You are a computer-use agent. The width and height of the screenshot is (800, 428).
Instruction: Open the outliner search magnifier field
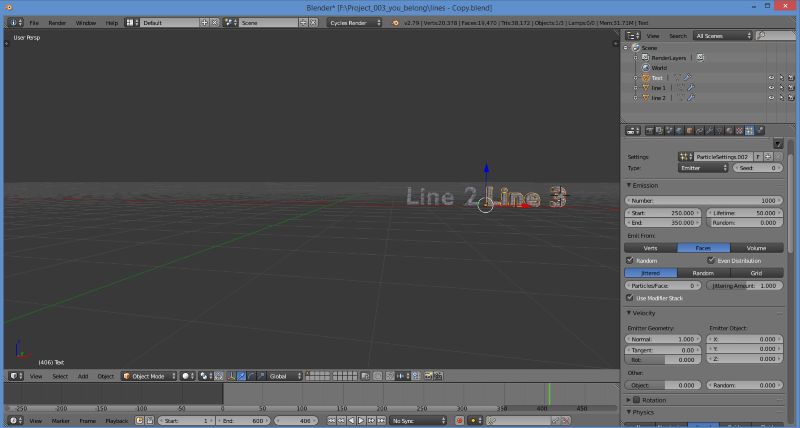(775, 36)
